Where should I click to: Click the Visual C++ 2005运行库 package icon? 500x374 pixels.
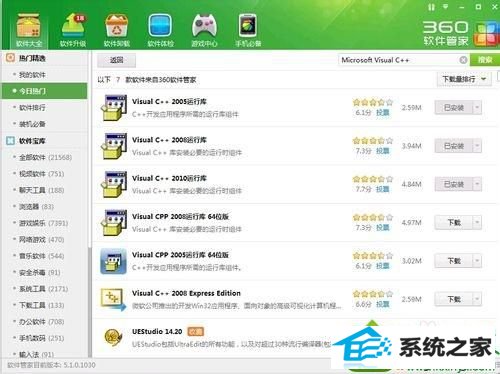coord(114,107)
